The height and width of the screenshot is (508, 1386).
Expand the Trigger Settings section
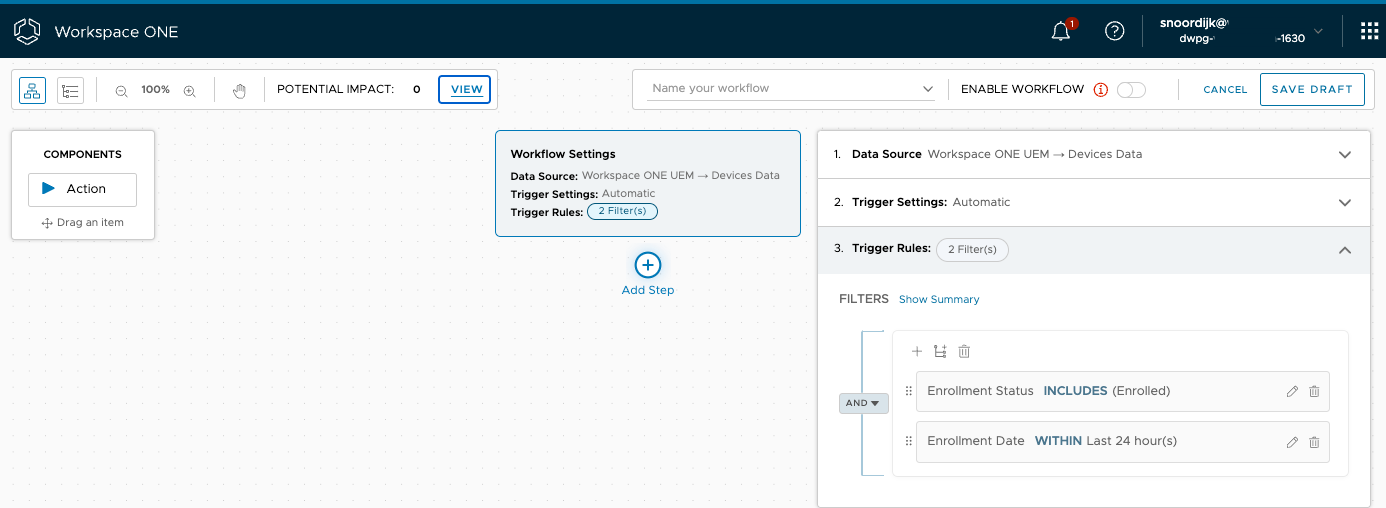1345,202
